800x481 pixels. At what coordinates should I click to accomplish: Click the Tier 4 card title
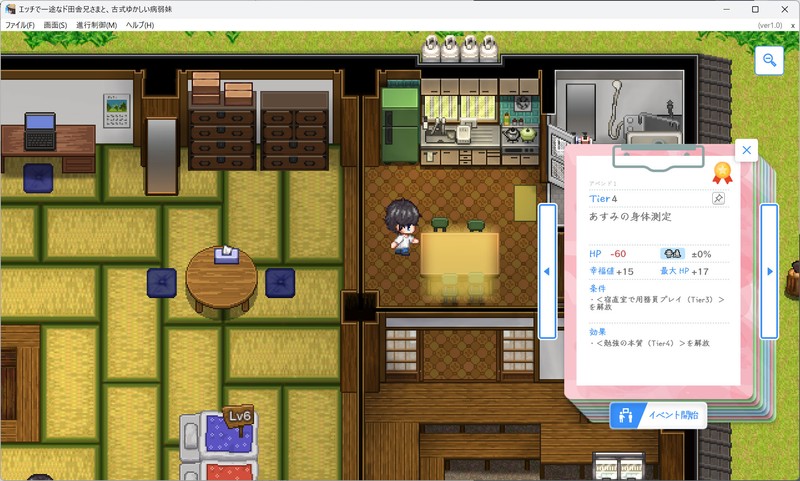tap(604, 199)
